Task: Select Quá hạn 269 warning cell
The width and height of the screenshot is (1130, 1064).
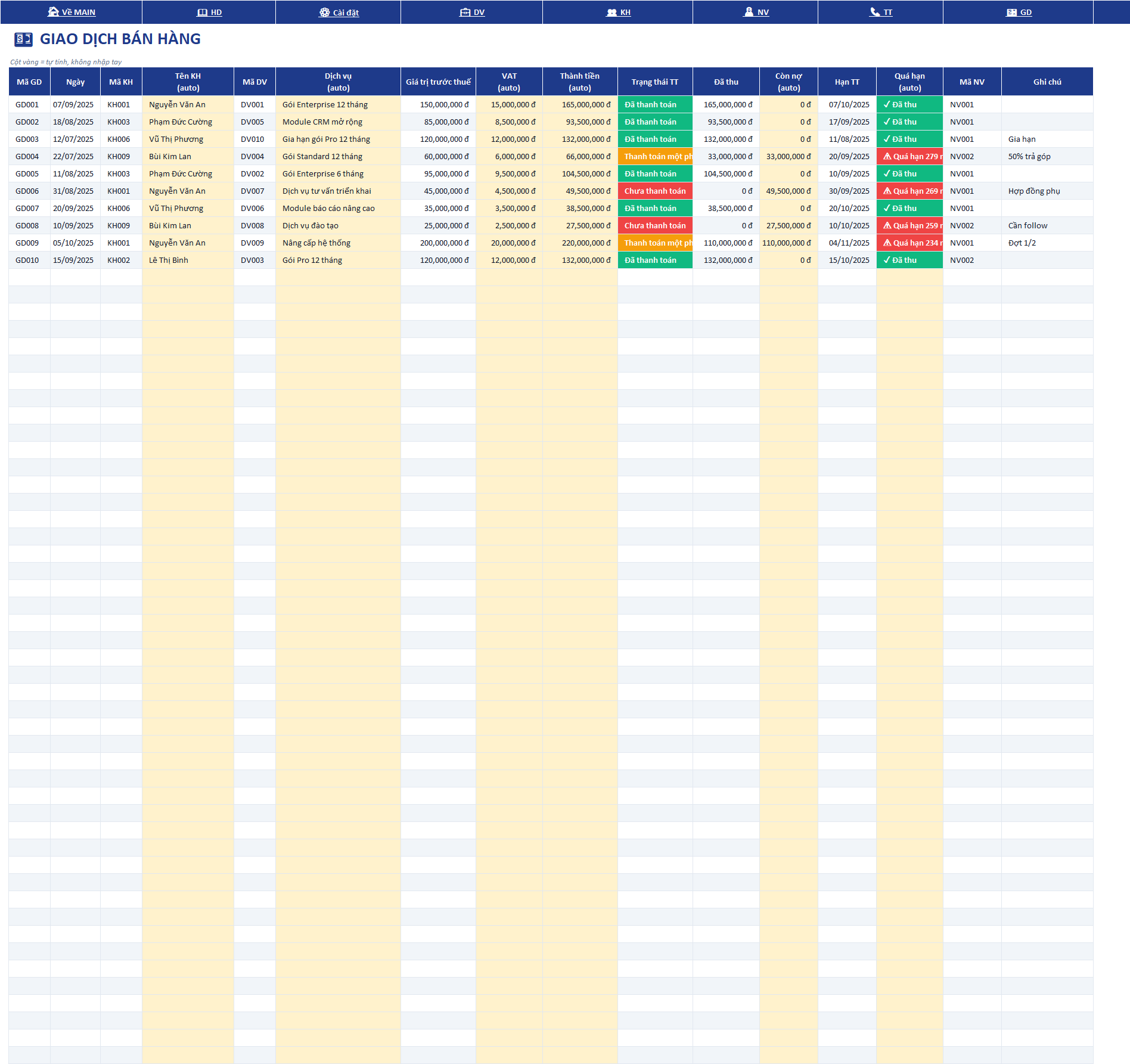Action: pos(909,191)
